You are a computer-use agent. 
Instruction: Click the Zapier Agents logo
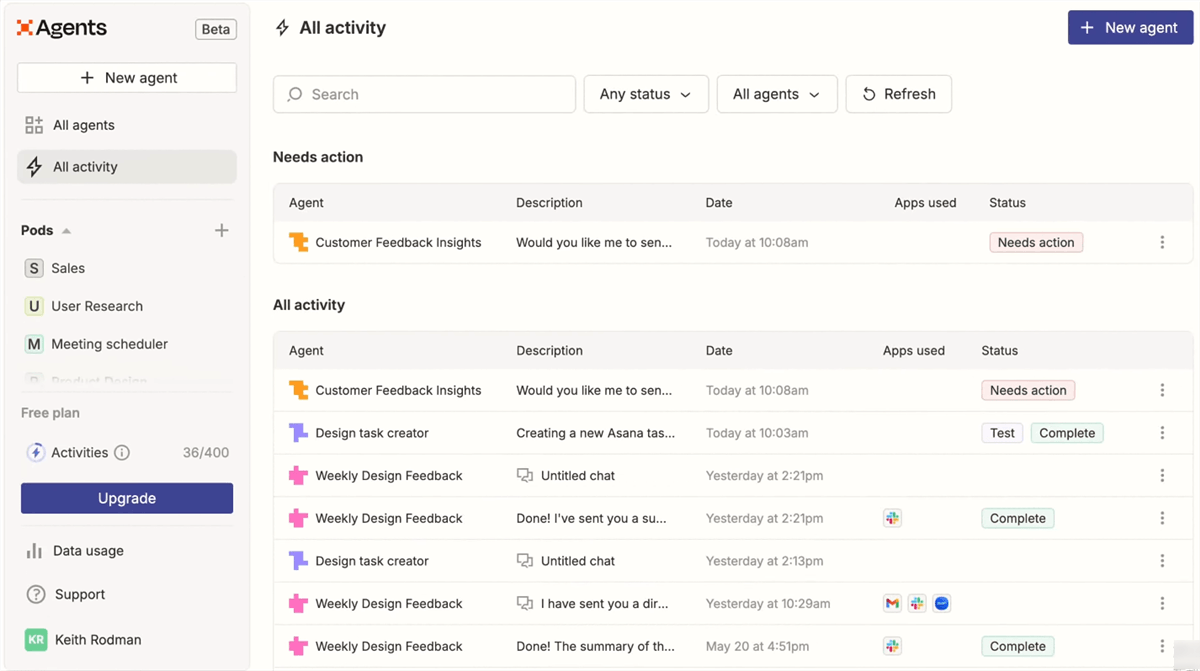[x=62, y=28]
